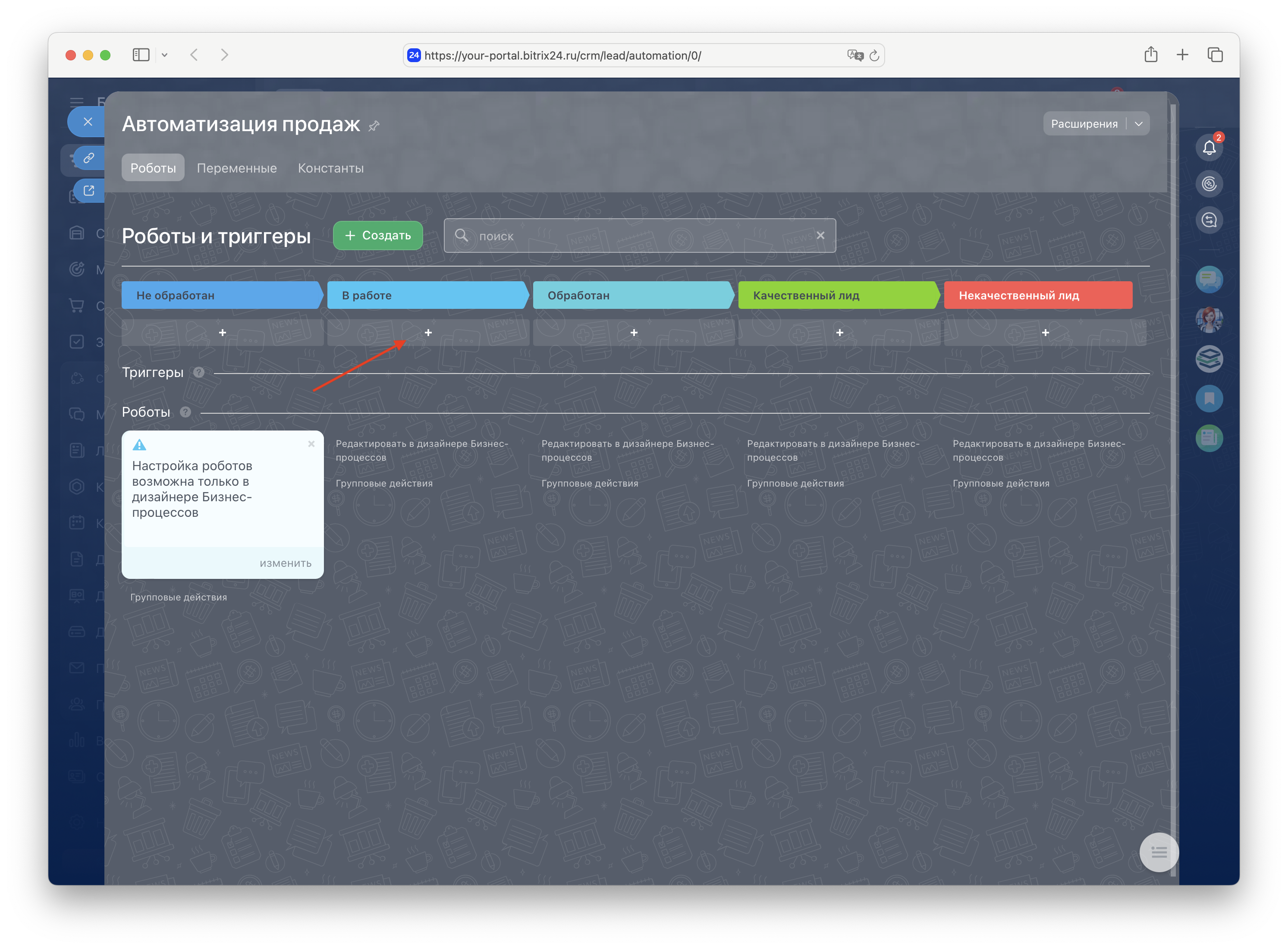This screenshot has width=1288, height=949.
Task: Switch to the Переменные tab
Action: coord(237,168)
